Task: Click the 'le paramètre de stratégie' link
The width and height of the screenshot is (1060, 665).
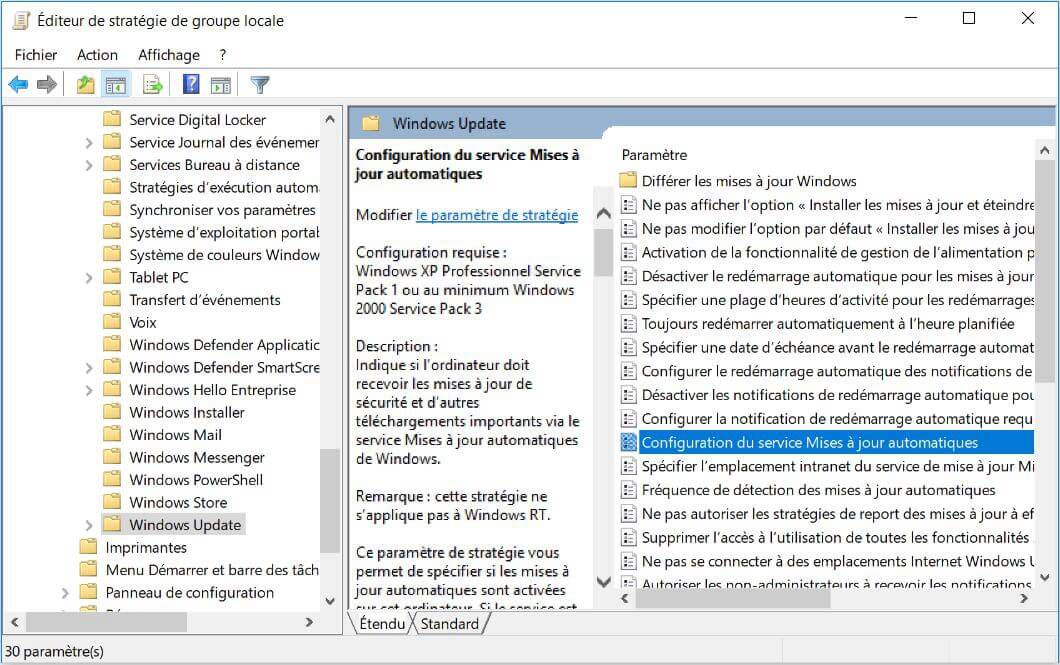Action: tap(497, 215)
